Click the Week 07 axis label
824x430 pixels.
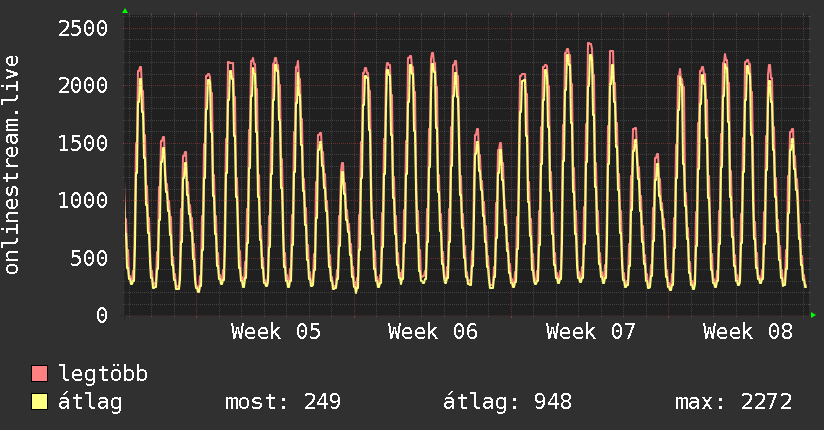(x=591, y=332)
